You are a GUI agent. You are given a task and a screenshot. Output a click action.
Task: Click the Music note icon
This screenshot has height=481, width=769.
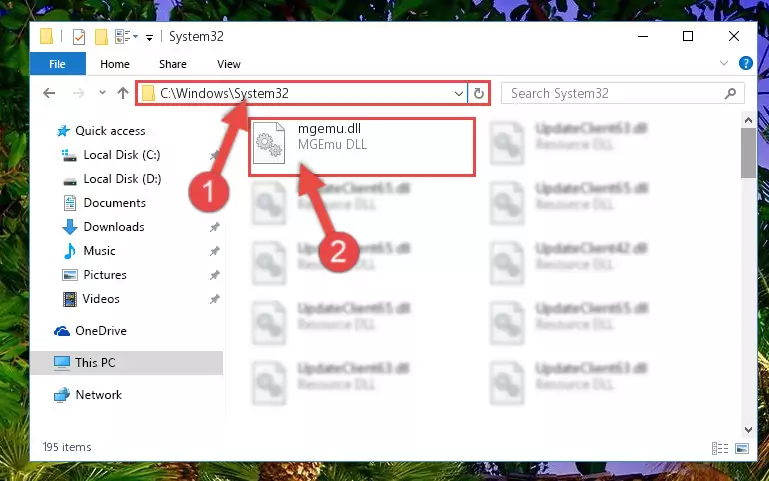tap(70, 251)
